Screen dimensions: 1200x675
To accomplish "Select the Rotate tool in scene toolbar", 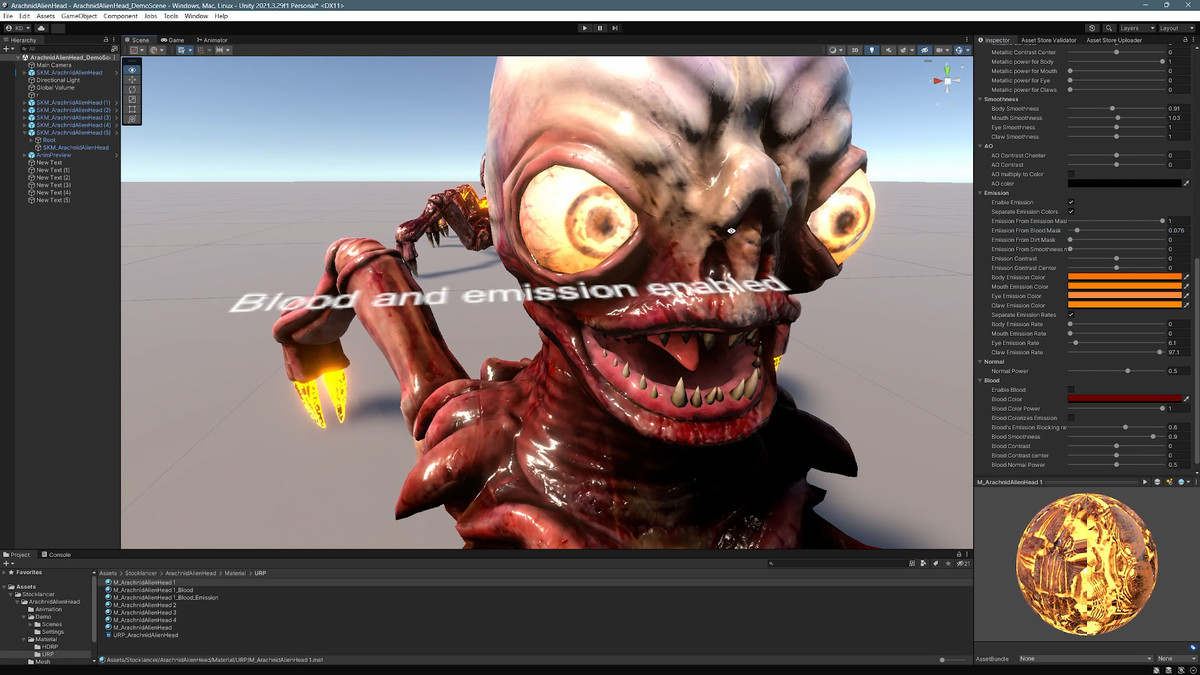I will 132,89.
